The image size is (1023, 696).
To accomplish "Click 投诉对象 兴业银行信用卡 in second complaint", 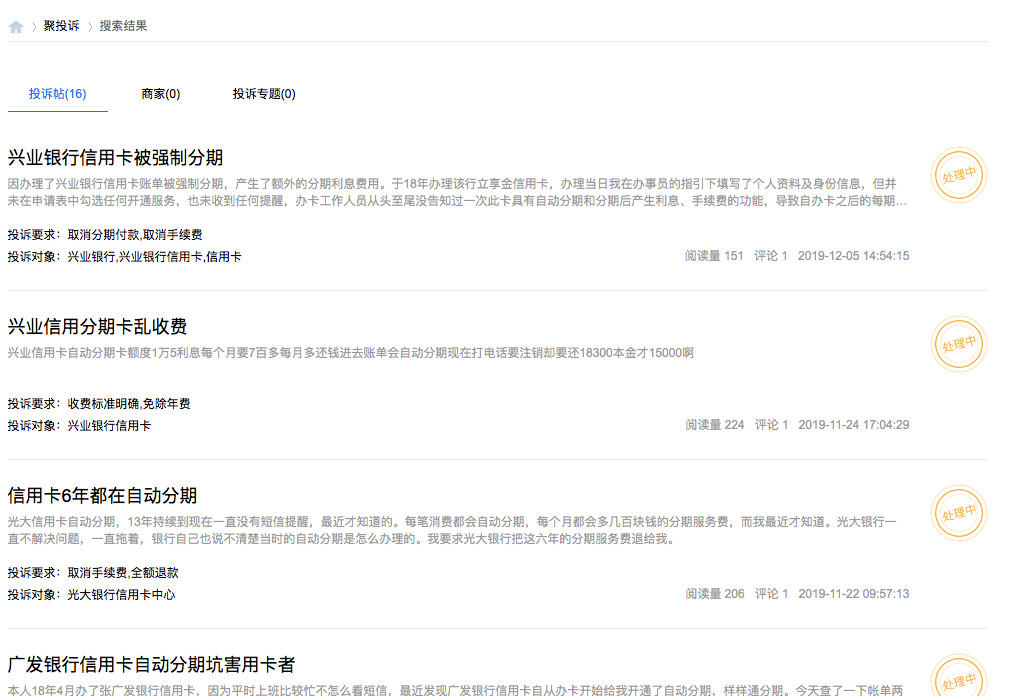I will (x=80, y=426).
